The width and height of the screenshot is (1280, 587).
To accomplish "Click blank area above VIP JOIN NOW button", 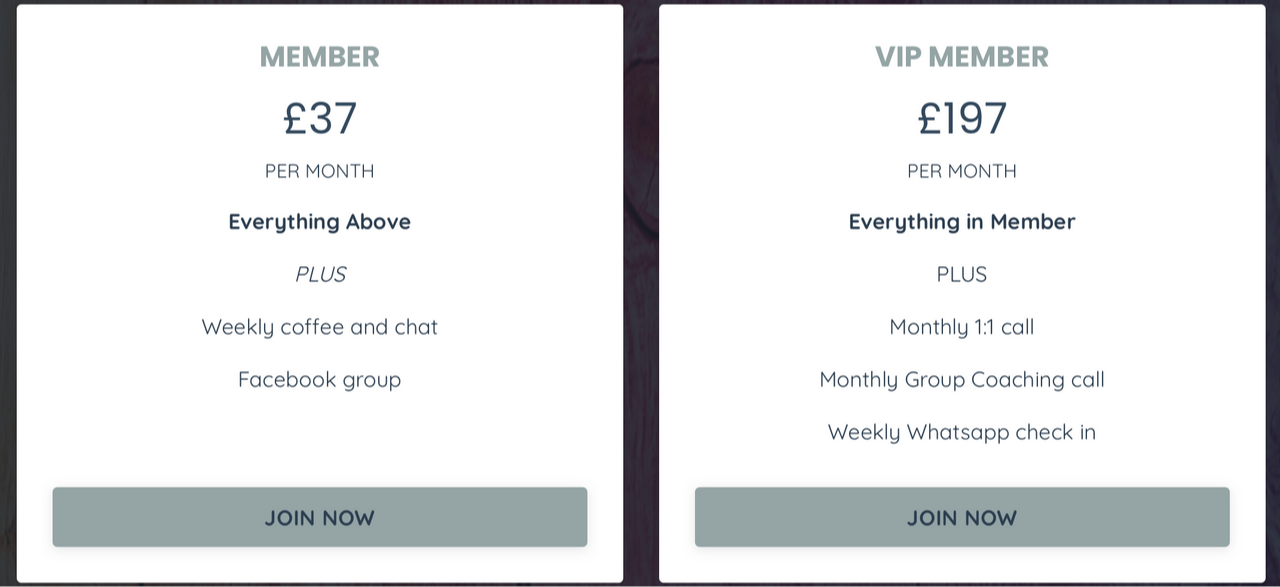I will click(x=962, y=467).
